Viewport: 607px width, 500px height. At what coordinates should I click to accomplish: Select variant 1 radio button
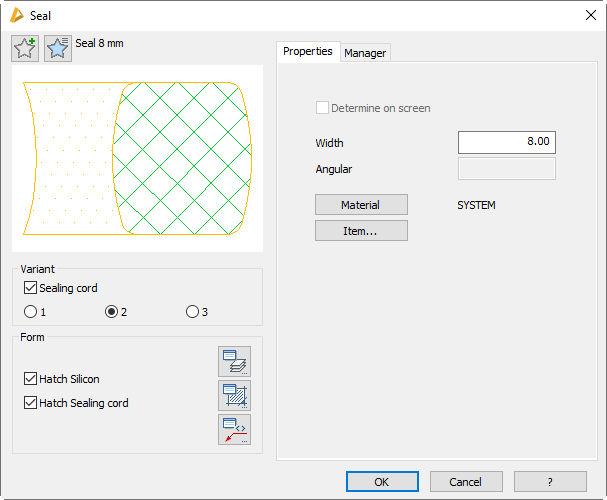[x=30, y=312]
